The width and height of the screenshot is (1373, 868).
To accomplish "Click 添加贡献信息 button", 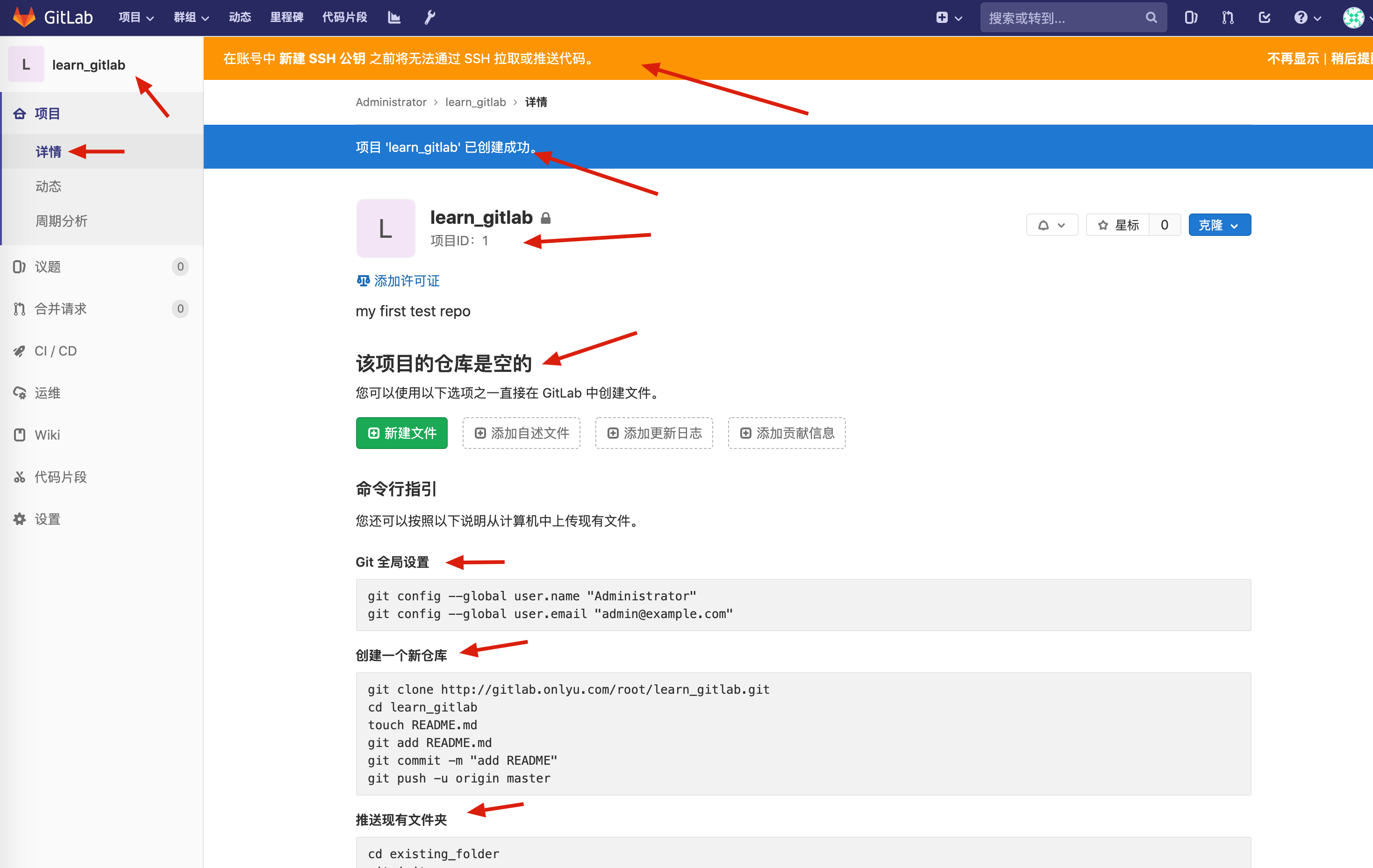I will point(787,433).
